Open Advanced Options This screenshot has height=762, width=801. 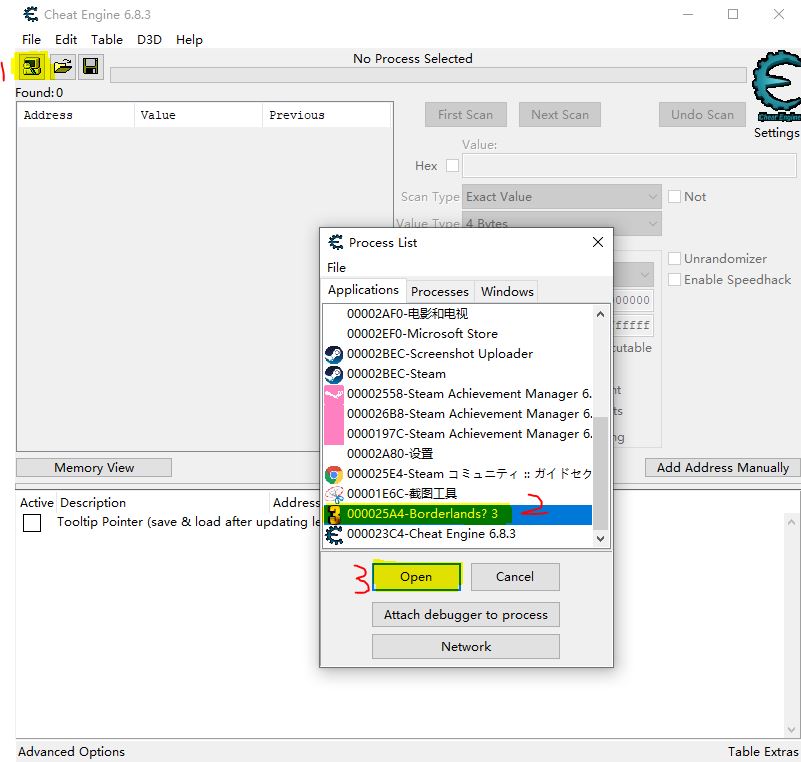(x=72, y=751)
